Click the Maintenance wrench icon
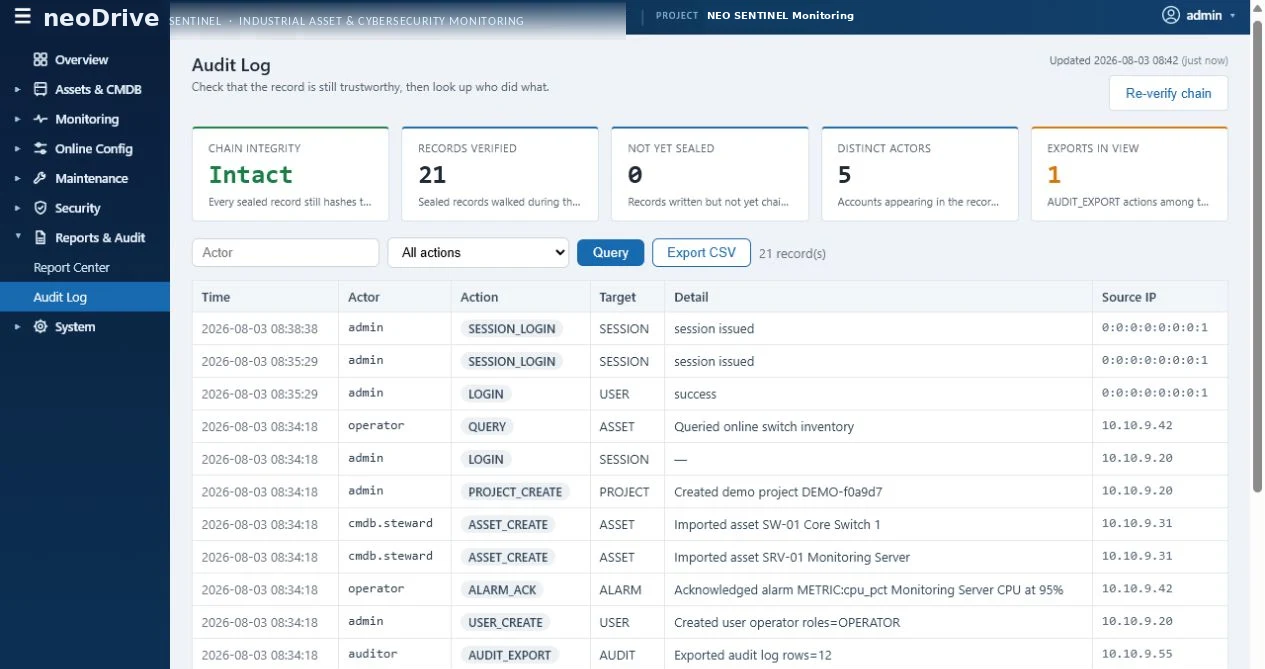 coord(40,178)
